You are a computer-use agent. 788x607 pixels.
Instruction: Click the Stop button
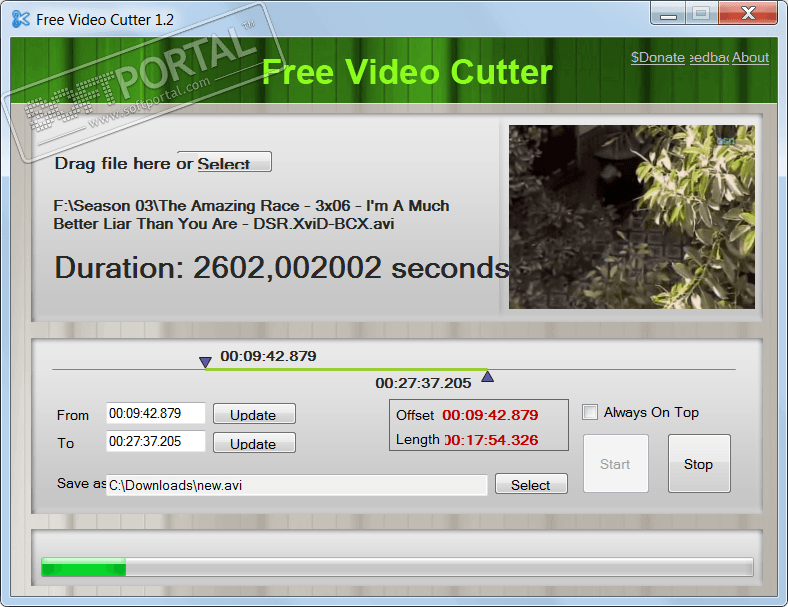pyautogui.click(x=699, y=464)
